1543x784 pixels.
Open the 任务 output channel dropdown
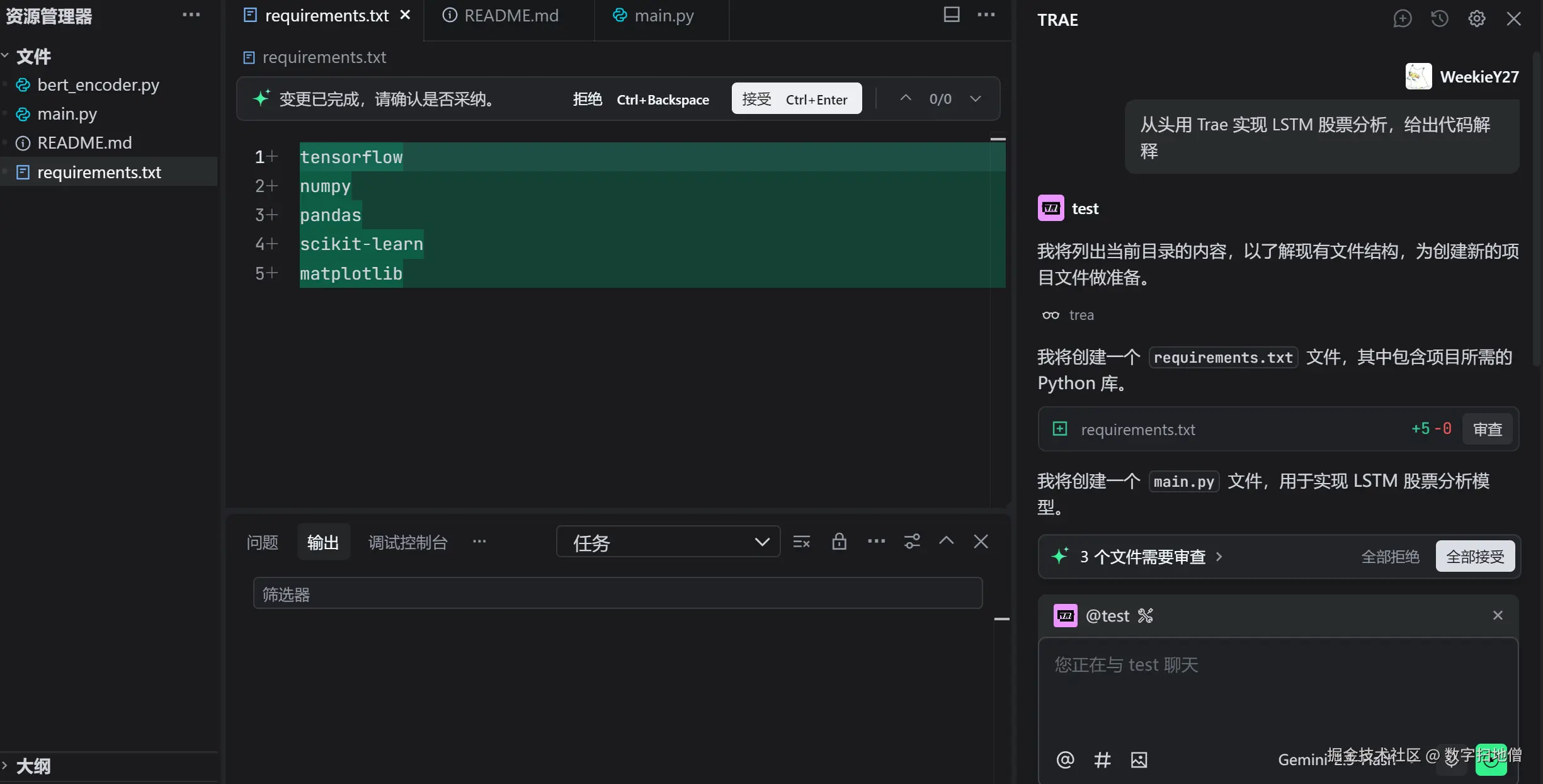[x=668, y=542]
